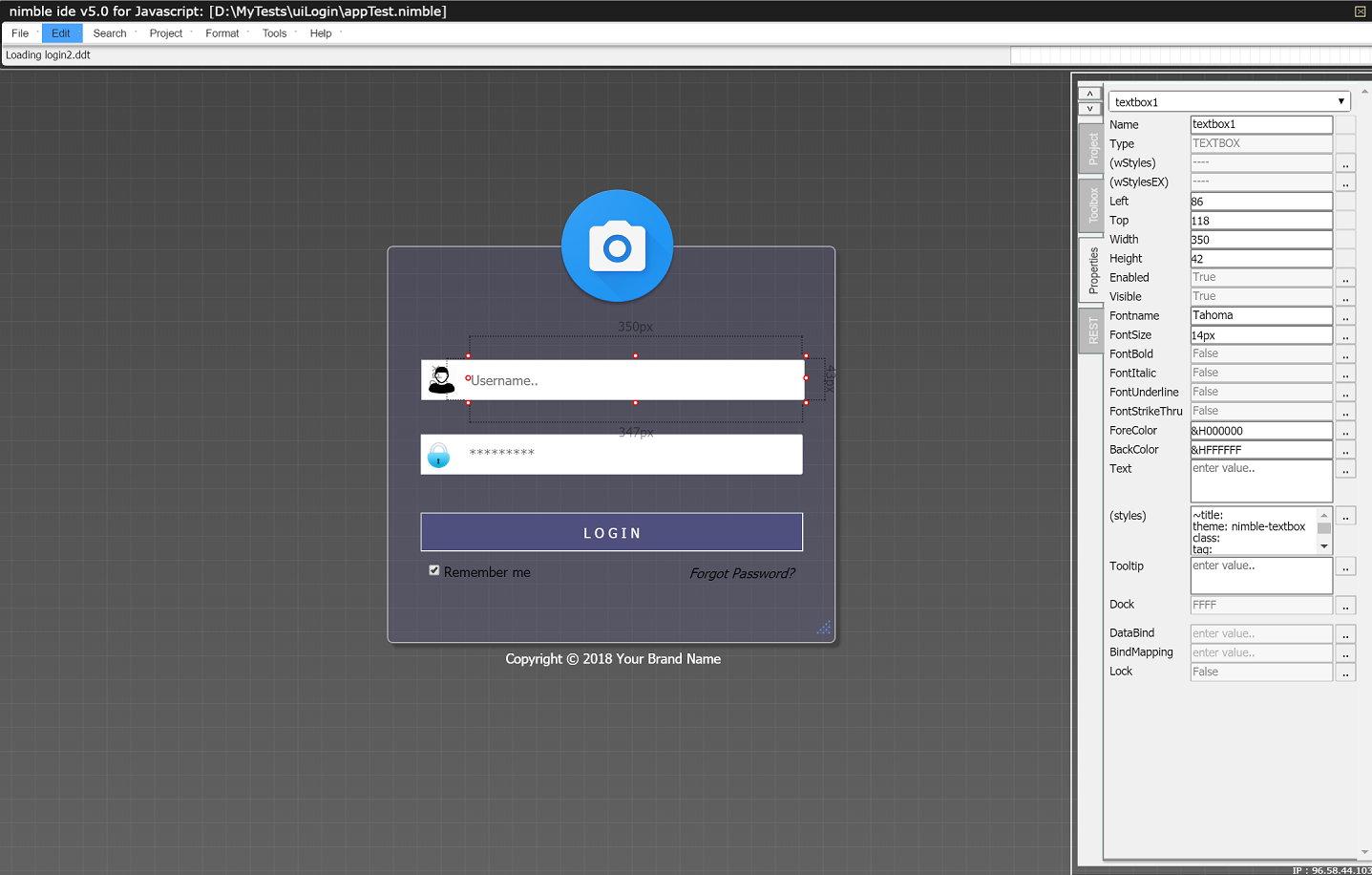The width and height of the screenshot is (1372, 875).
Task: Open the Edit menu
Action: tap(61, 33)
